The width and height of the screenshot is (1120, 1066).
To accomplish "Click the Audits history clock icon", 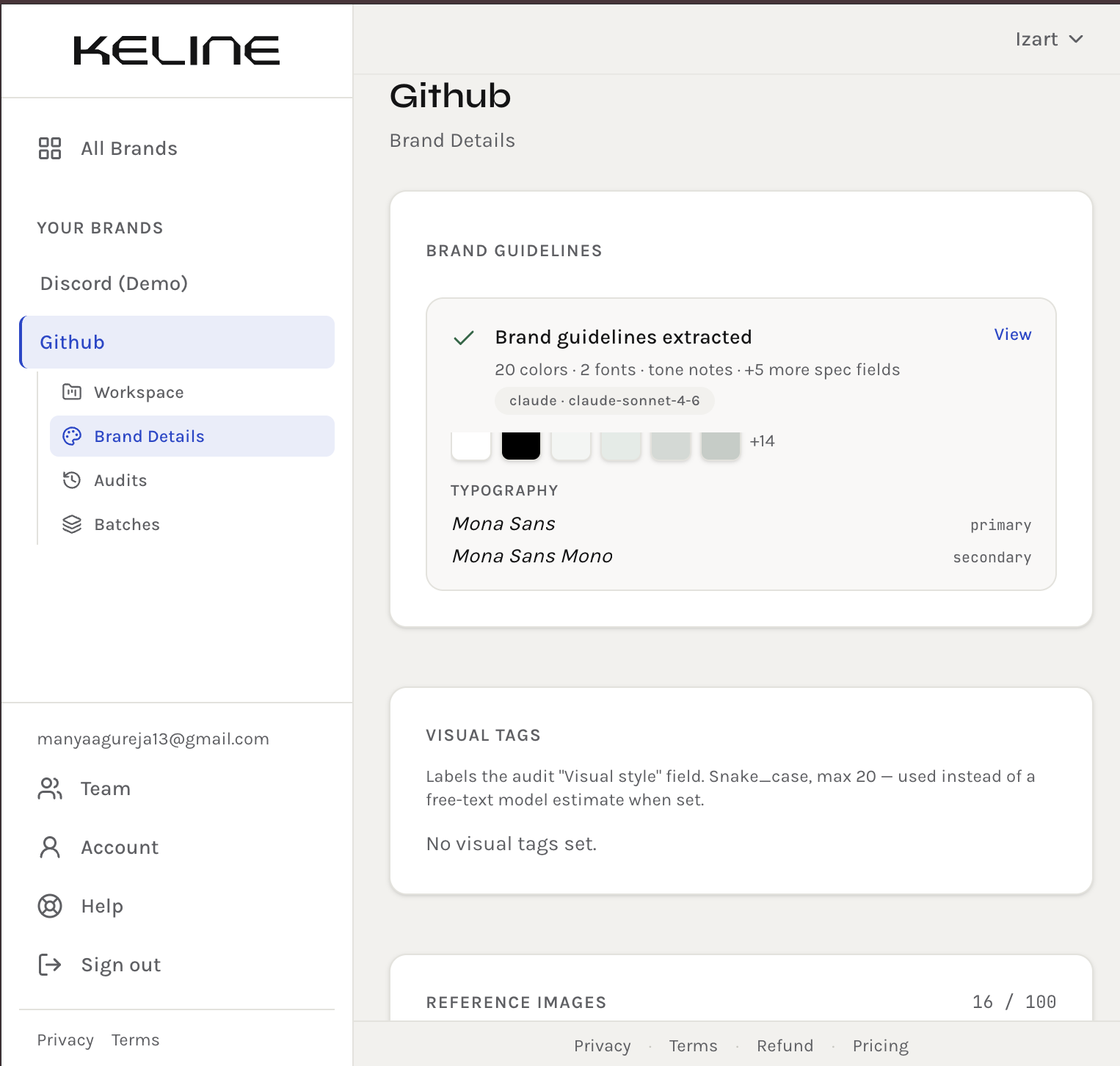I will point(72,480).
